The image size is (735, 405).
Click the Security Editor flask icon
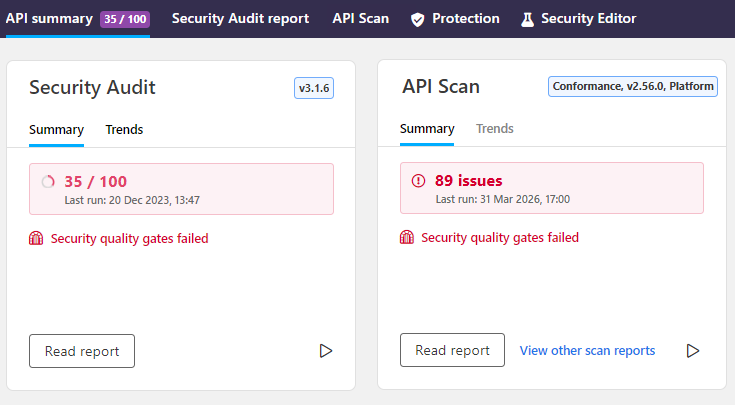click(x=527, y=19)
